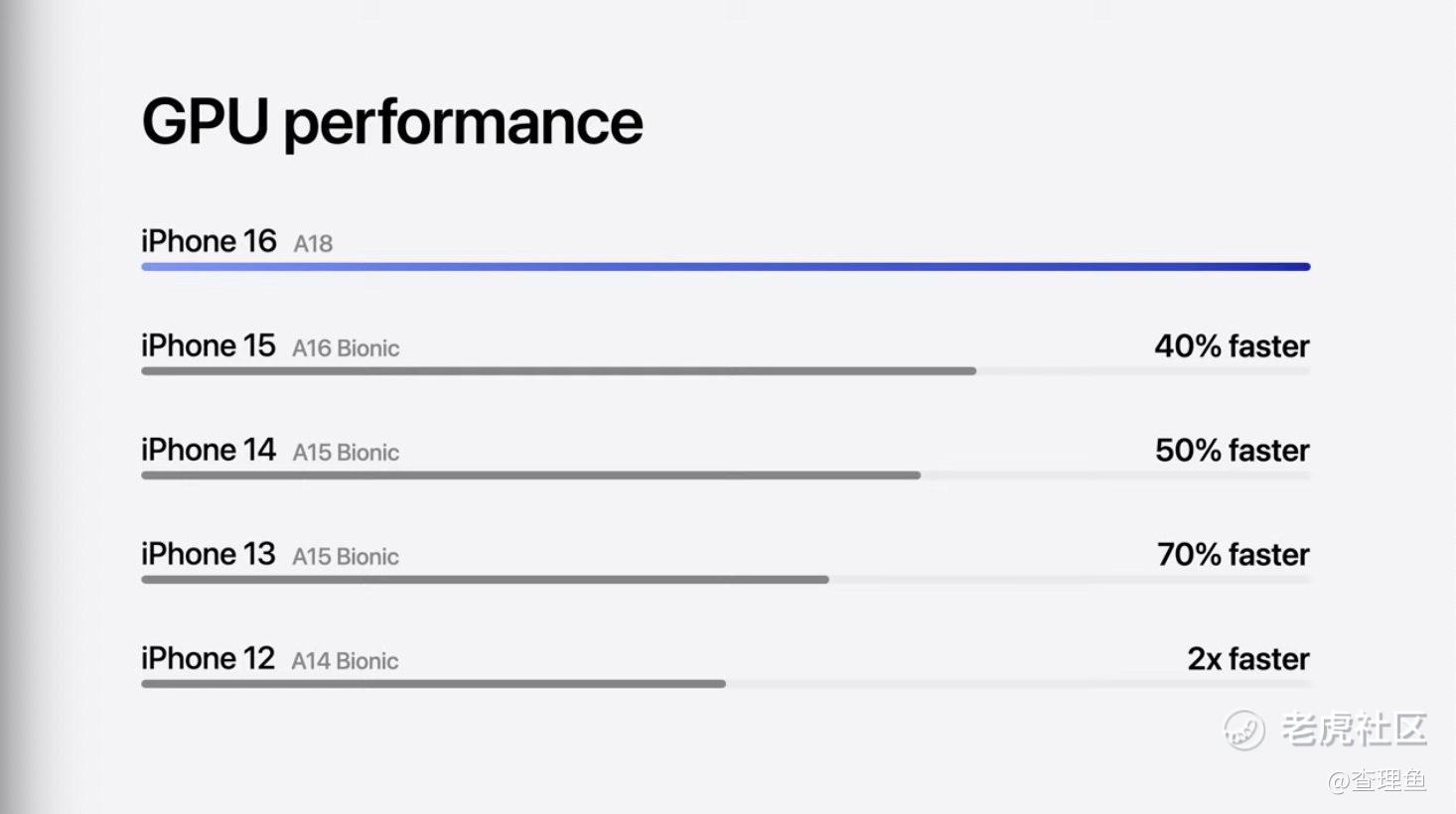Click the 2x faster text
This screenshot has width=1456, height=814.
click(x=1248, y=659)
